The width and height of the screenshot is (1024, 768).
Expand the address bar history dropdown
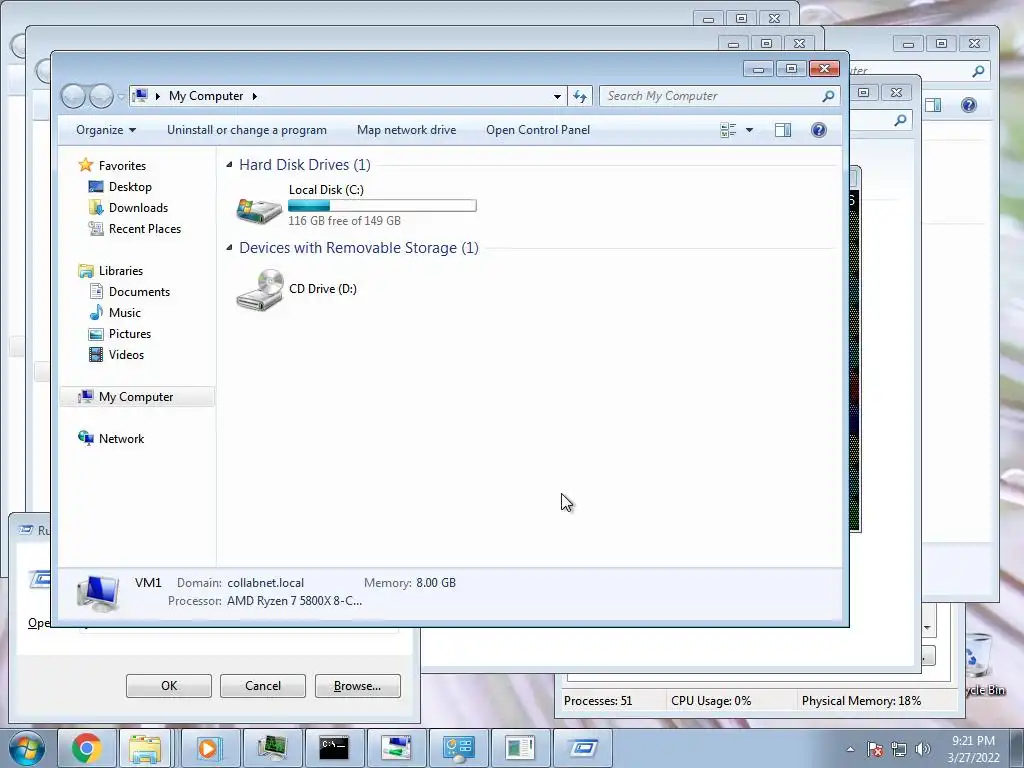point(557,96)
